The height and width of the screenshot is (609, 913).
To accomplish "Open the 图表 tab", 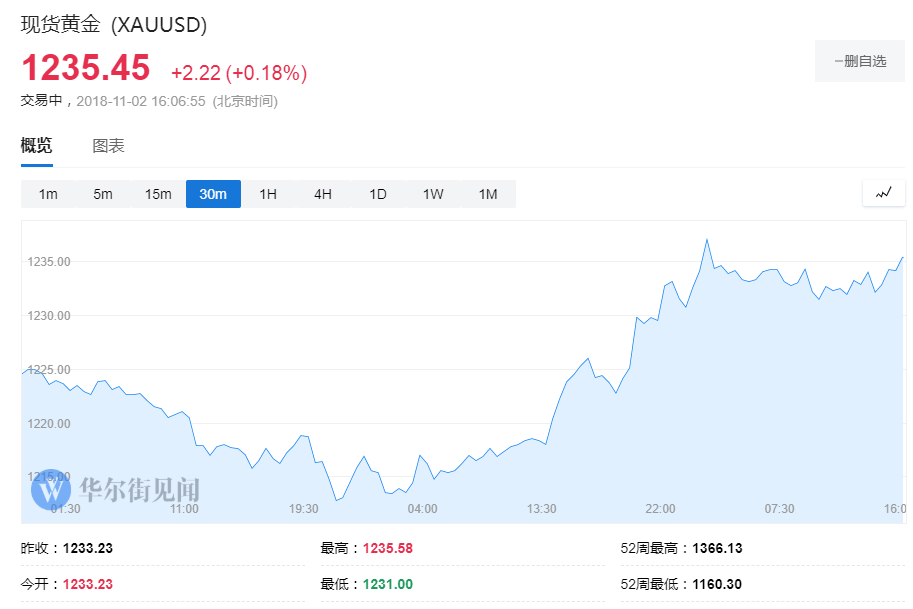I will pyautogui.click(x=108, y=146).
